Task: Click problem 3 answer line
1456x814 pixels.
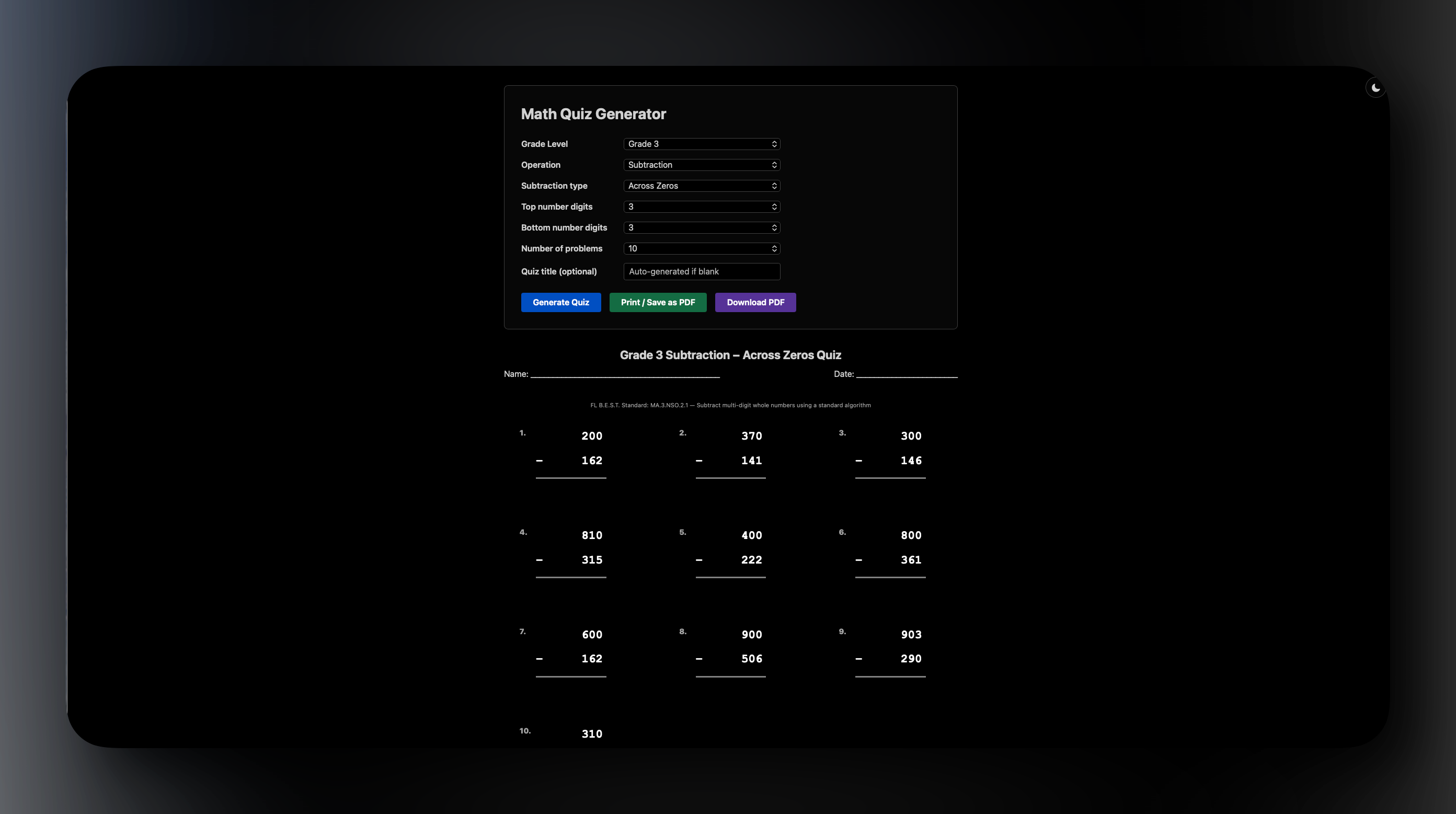Action: pos(890,478)
